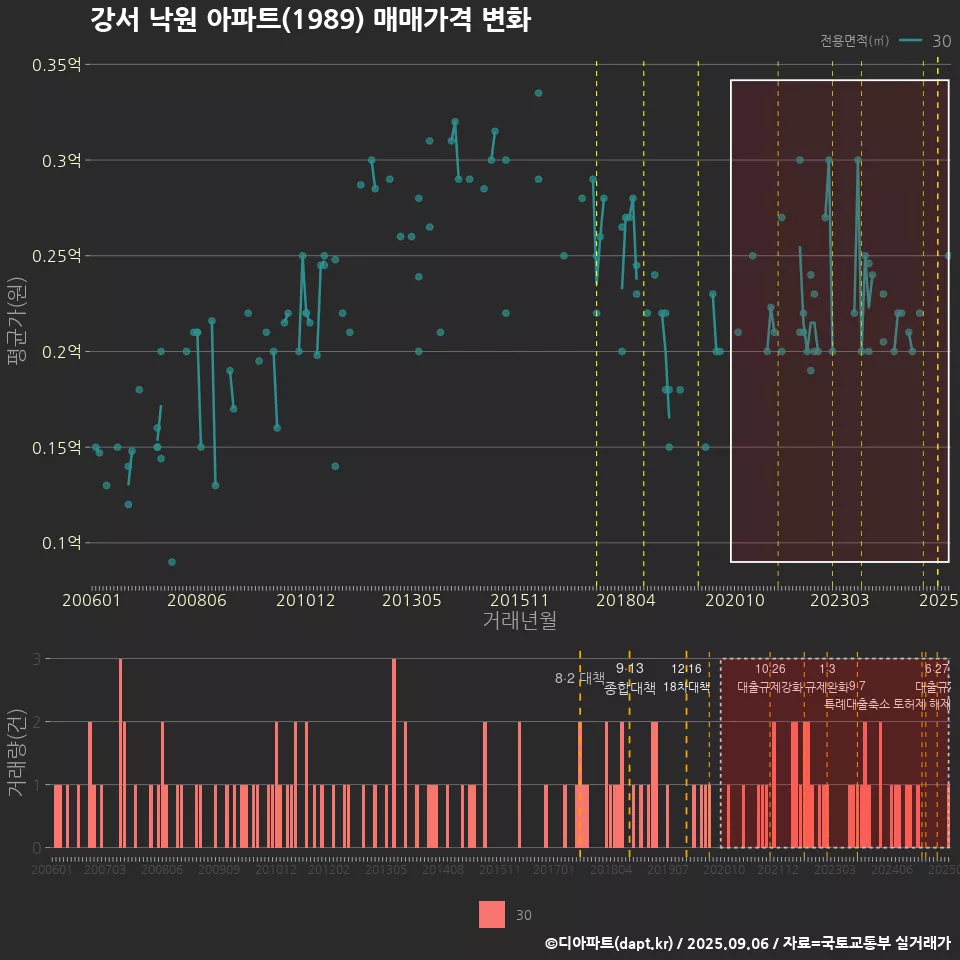Select the 특례대출축소 annotation text
The height and width of the screenshot is (960, 960).
(857, 704)
